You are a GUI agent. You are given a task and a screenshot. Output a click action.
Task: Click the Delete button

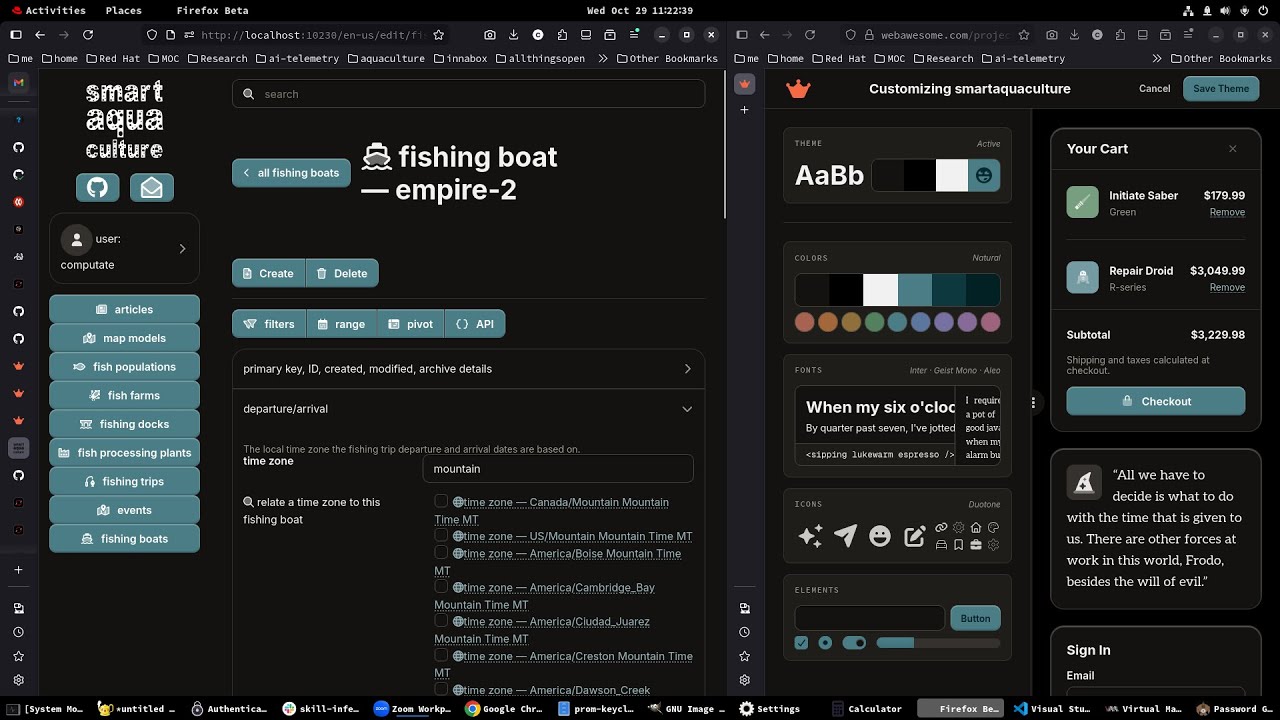point(342,273)
